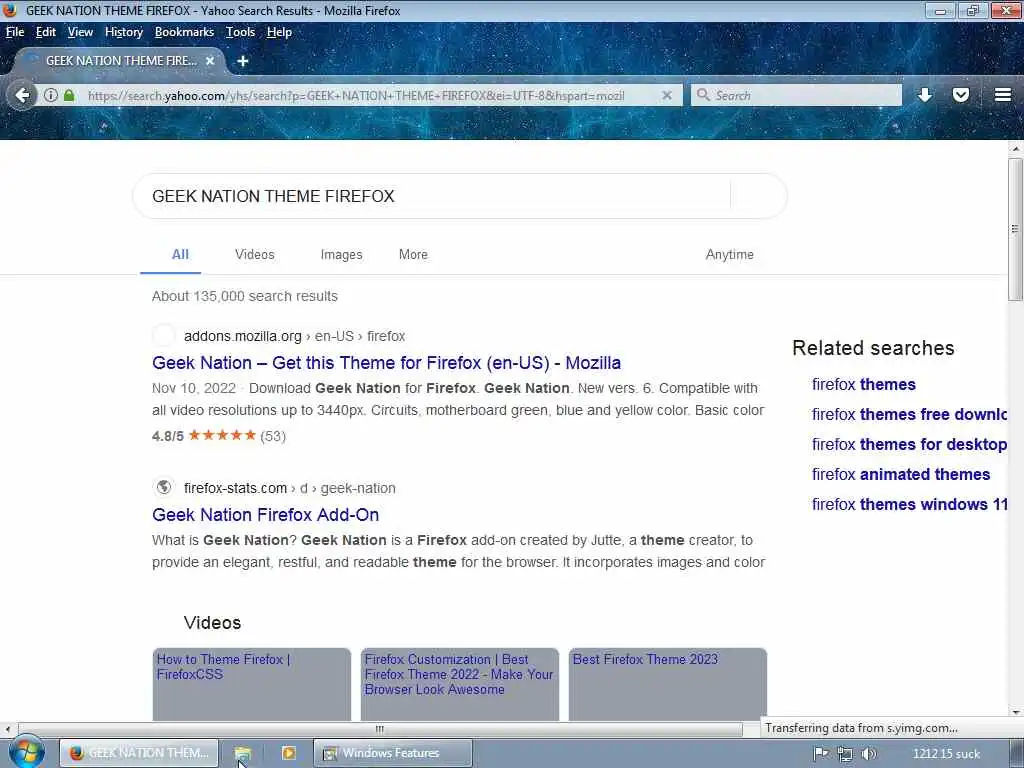This screenshot has width=1024, height=768.
Task: Open the Help menu
Action: click(x=279, y=32)
